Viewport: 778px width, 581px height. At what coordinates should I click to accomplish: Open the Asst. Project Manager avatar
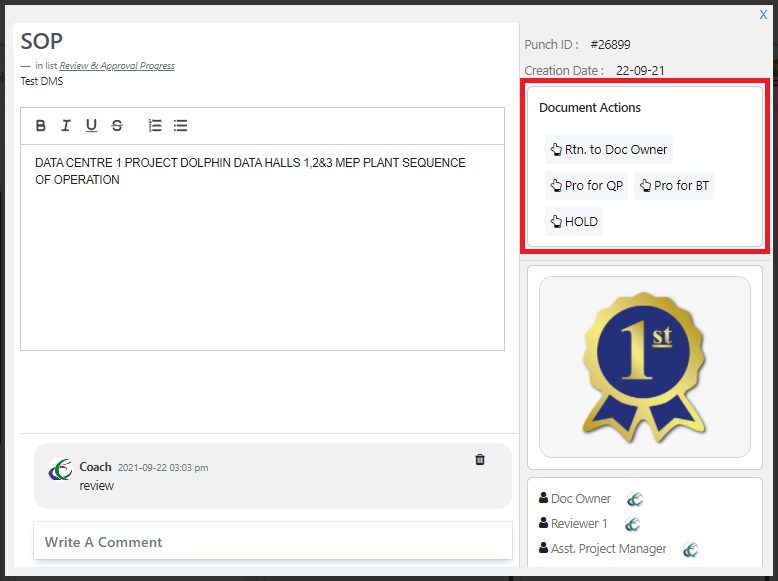[690, 549]
